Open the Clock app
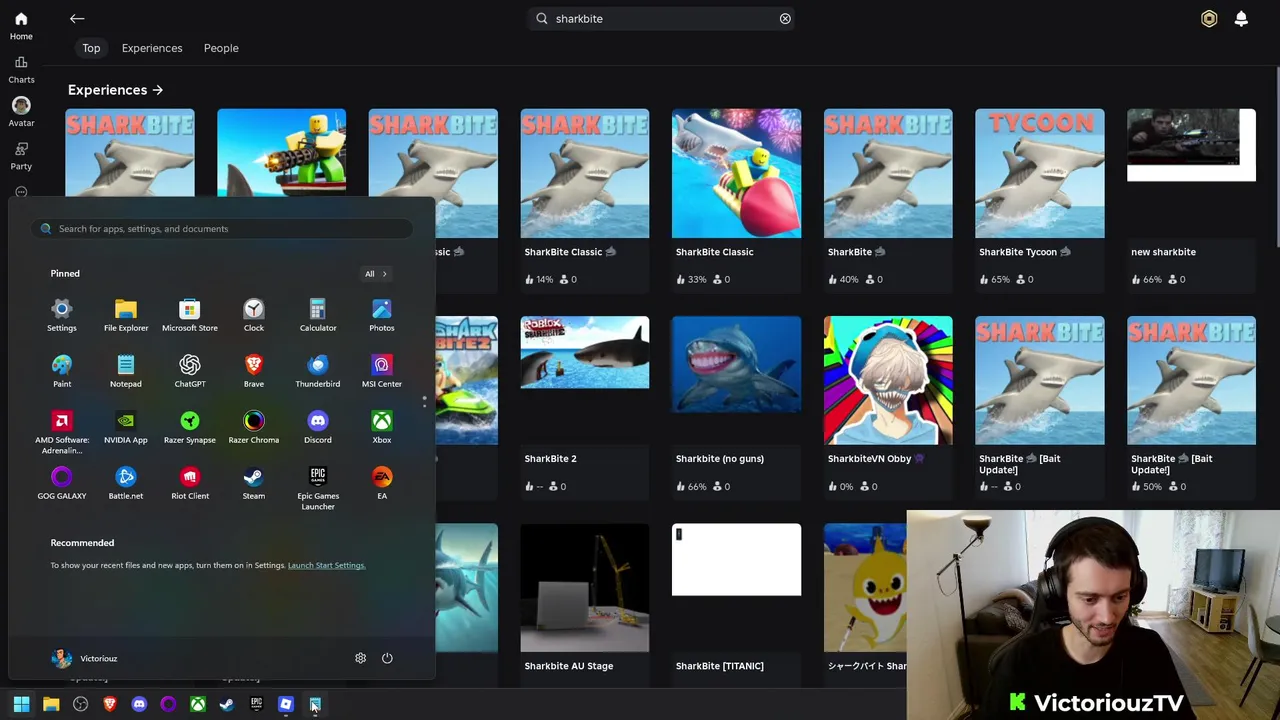 coord(254,315)
